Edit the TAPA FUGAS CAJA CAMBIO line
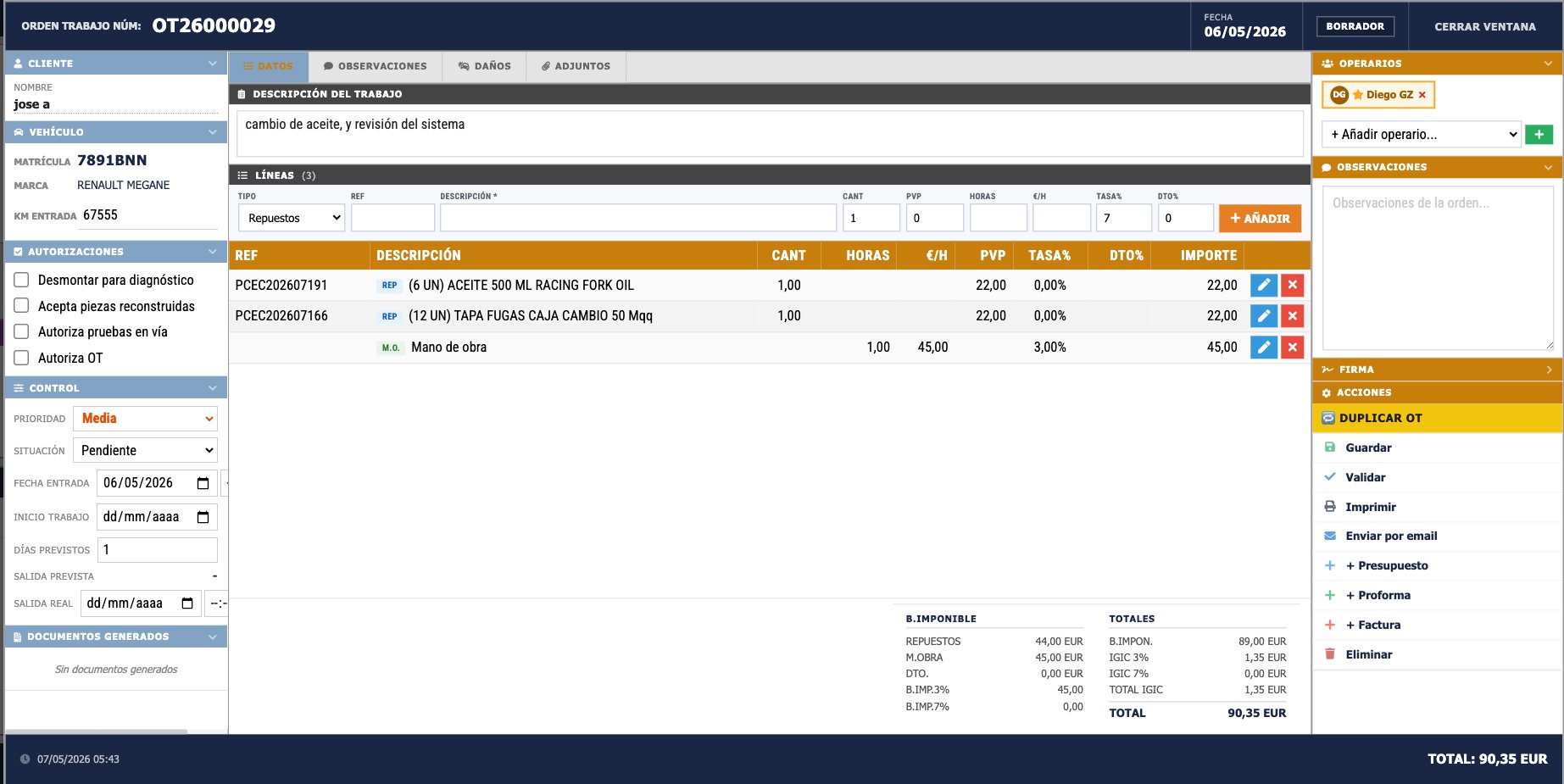The image size is (1564, 784). (1263, 316)
